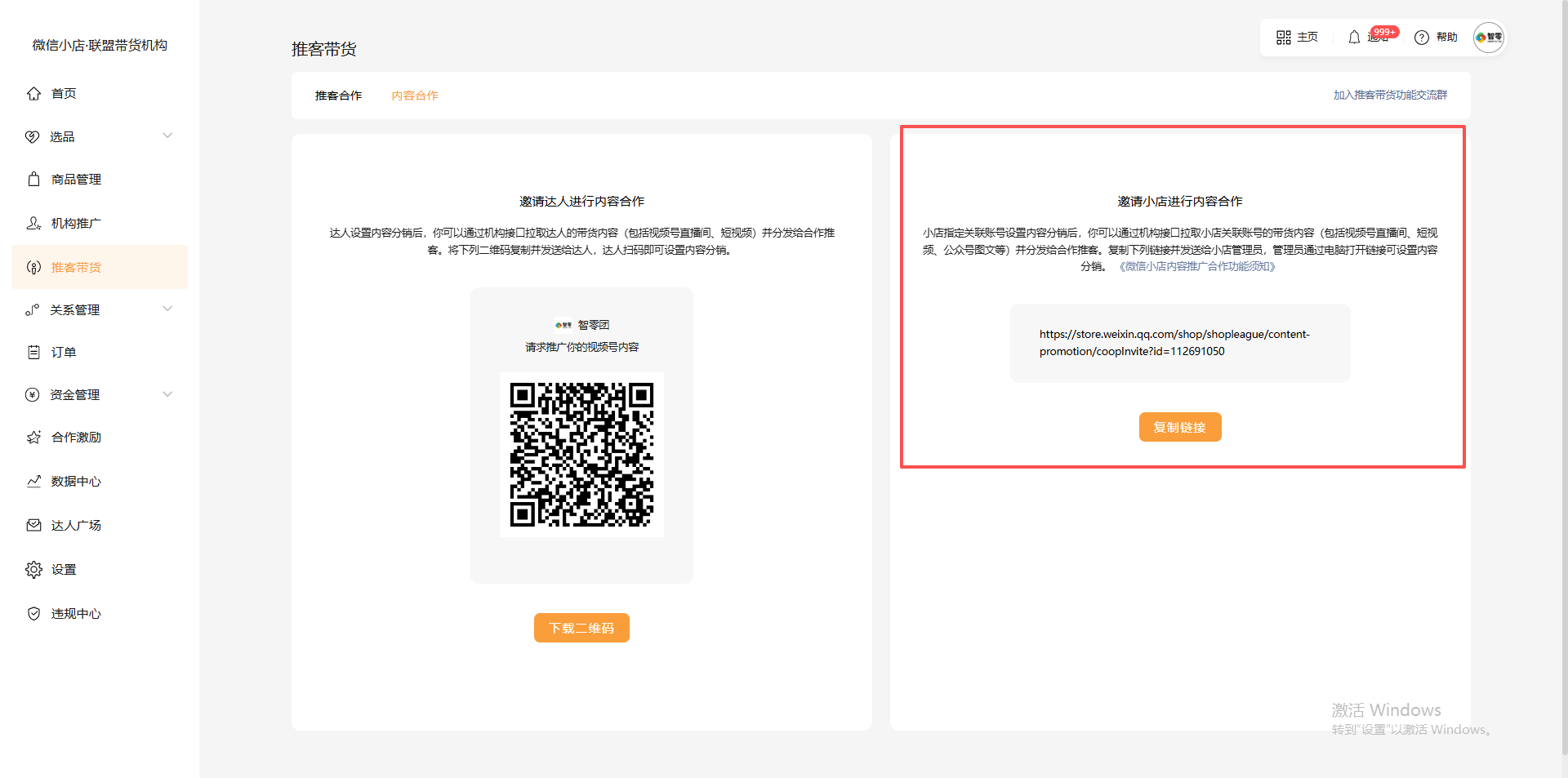Image resolution: width=1568 pixels, height=778 pixels.
Task: Switch to the 推客合作 tab
Action: [338, 96]
